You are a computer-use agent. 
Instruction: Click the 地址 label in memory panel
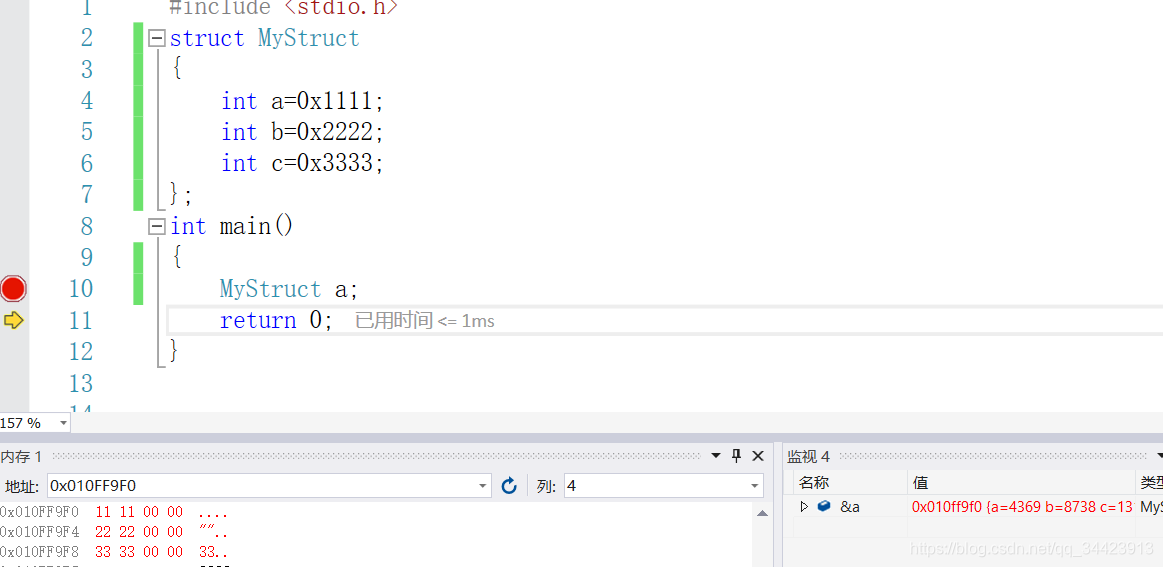[23, 487]
